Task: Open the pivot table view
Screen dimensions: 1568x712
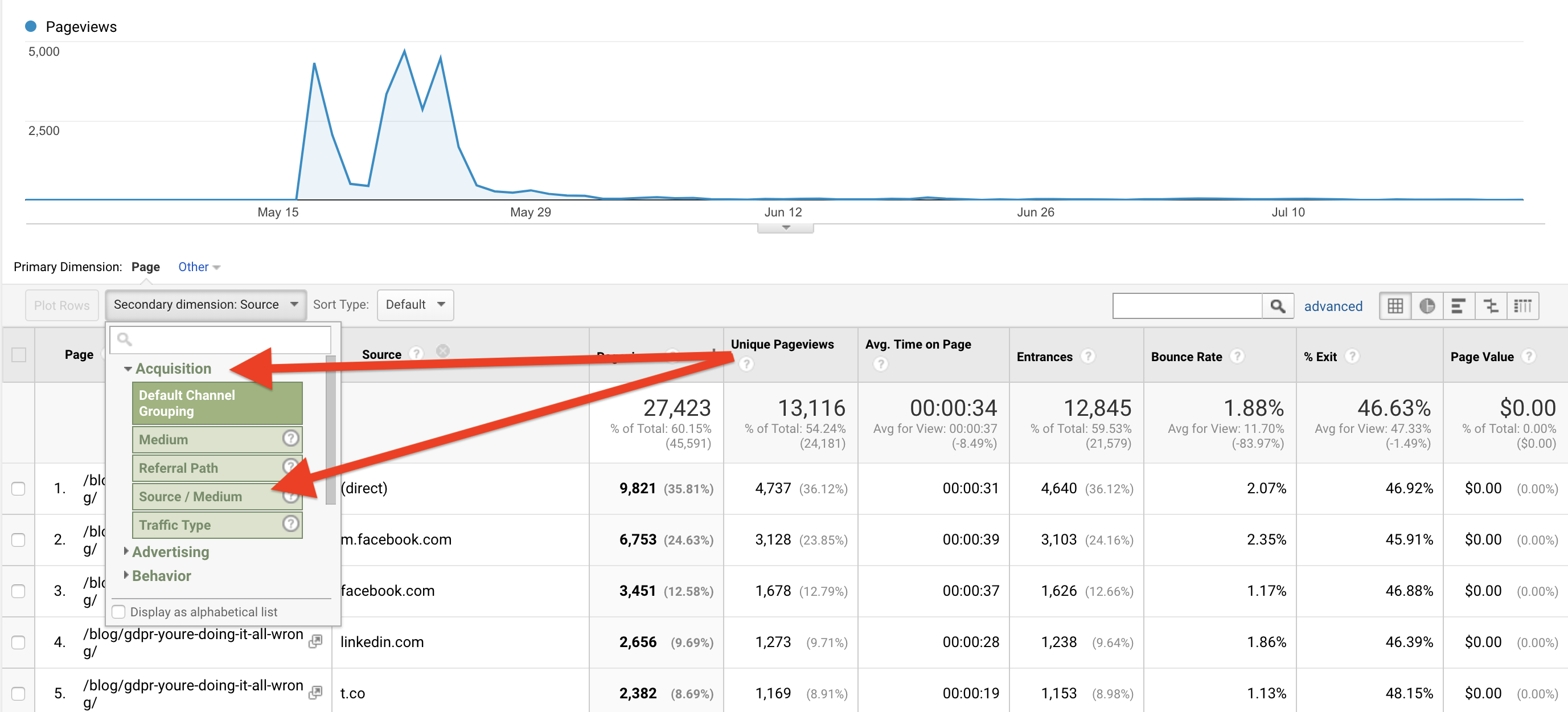Action: pos(1522,305)
